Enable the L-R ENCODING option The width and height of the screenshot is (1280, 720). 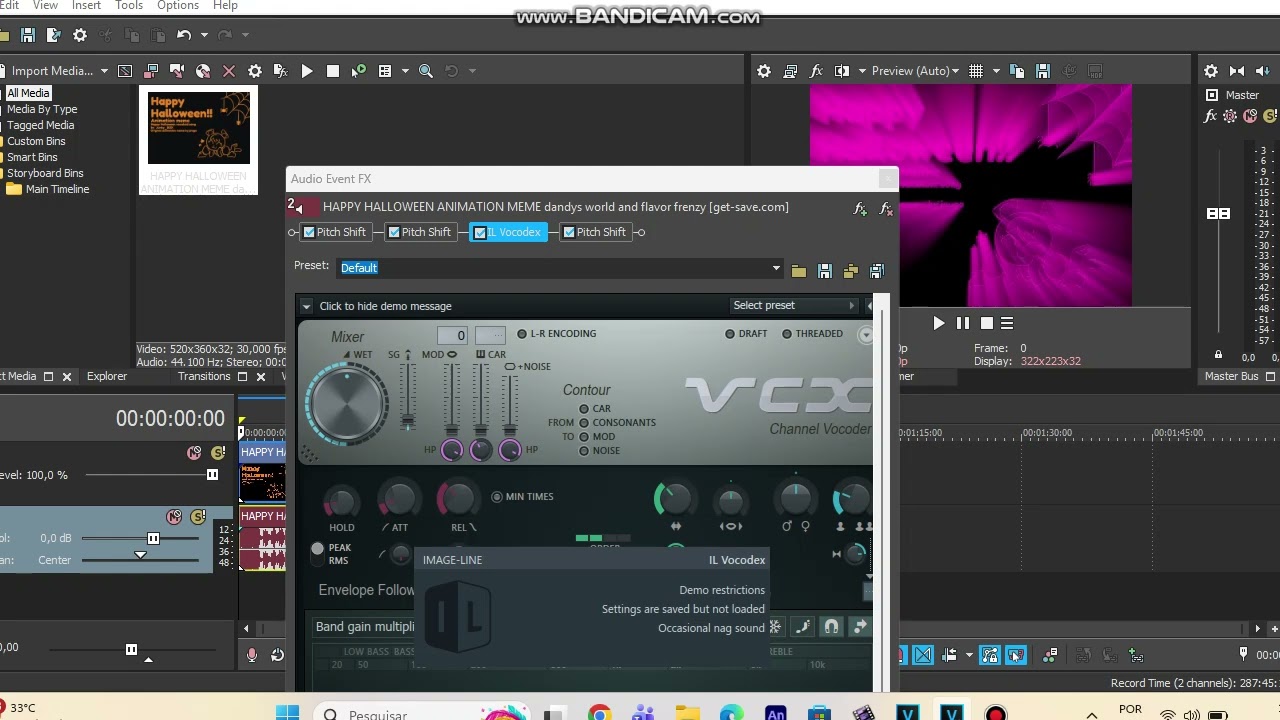[522, 334]
